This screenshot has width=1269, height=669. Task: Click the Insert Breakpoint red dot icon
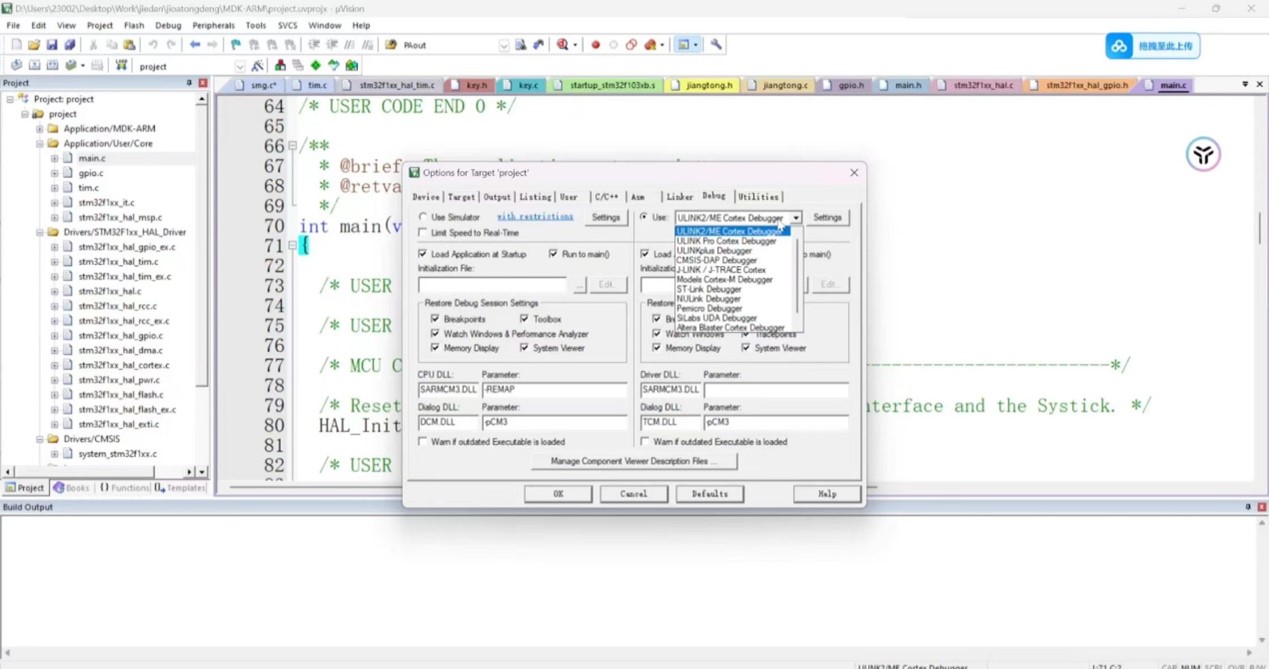(x=596, y=45)
